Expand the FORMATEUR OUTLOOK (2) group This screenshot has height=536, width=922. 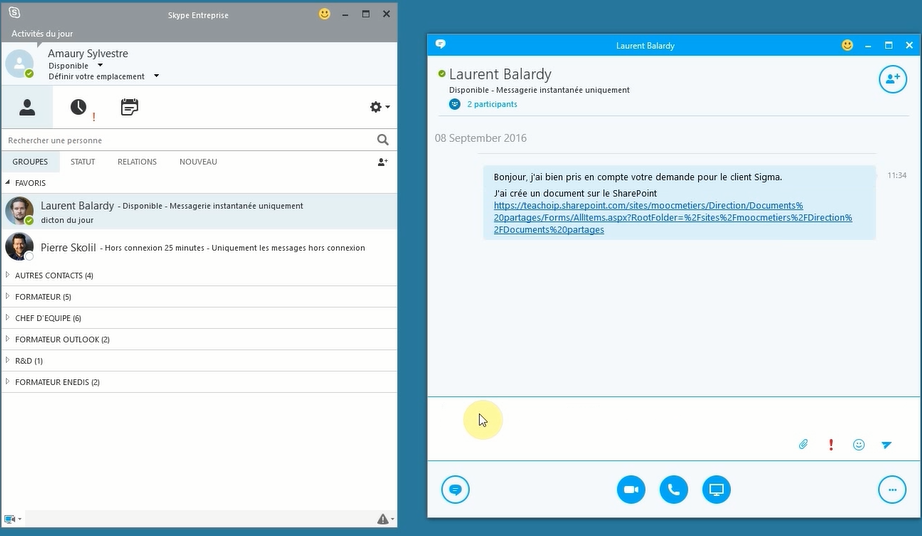8,339
